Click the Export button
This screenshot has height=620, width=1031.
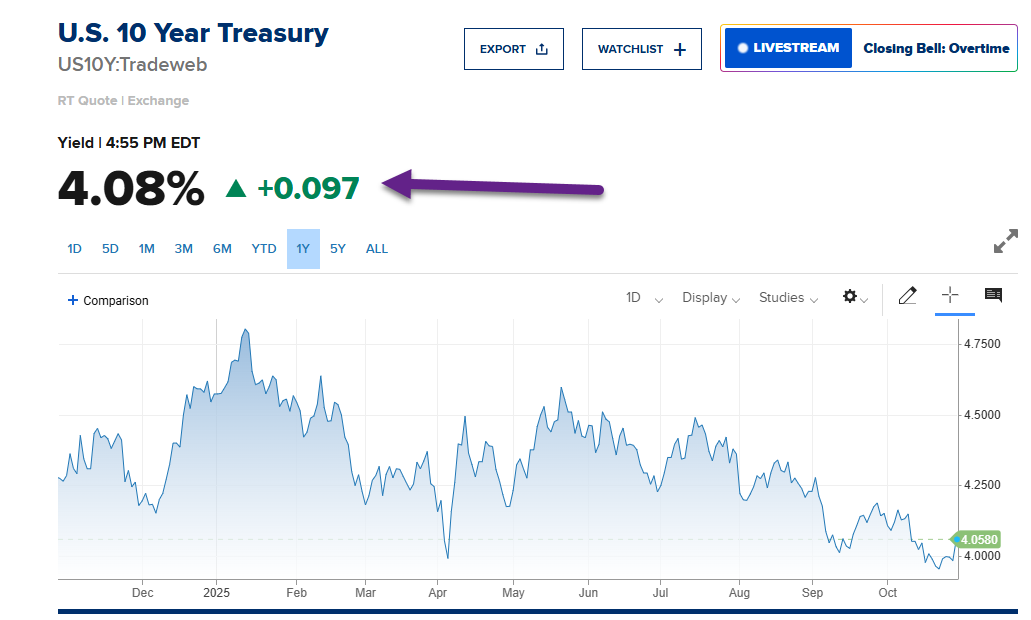[x=513, y=49]
